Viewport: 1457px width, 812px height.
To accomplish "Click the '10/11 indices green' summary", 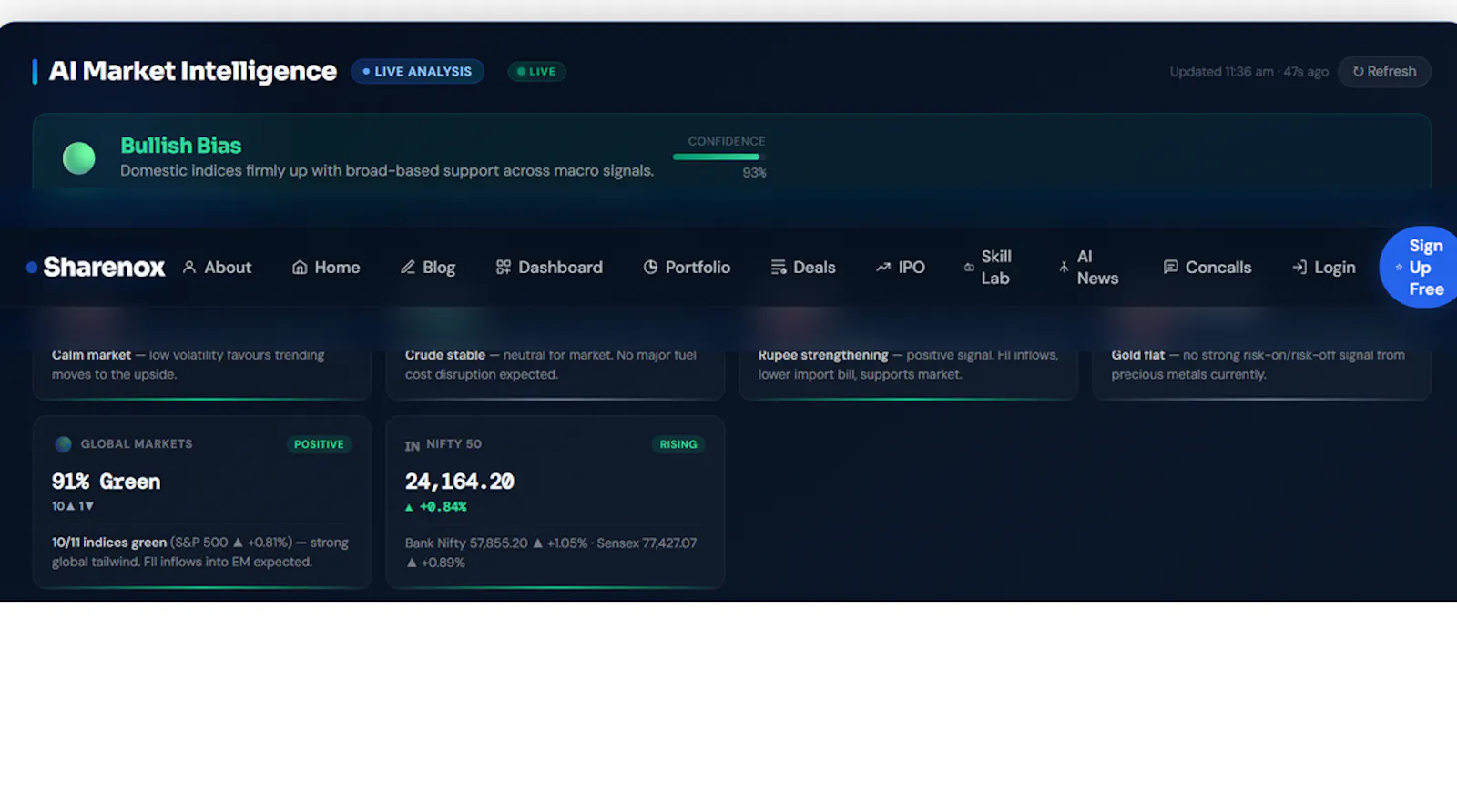I will pyautogui.click(x=200, y=552).
